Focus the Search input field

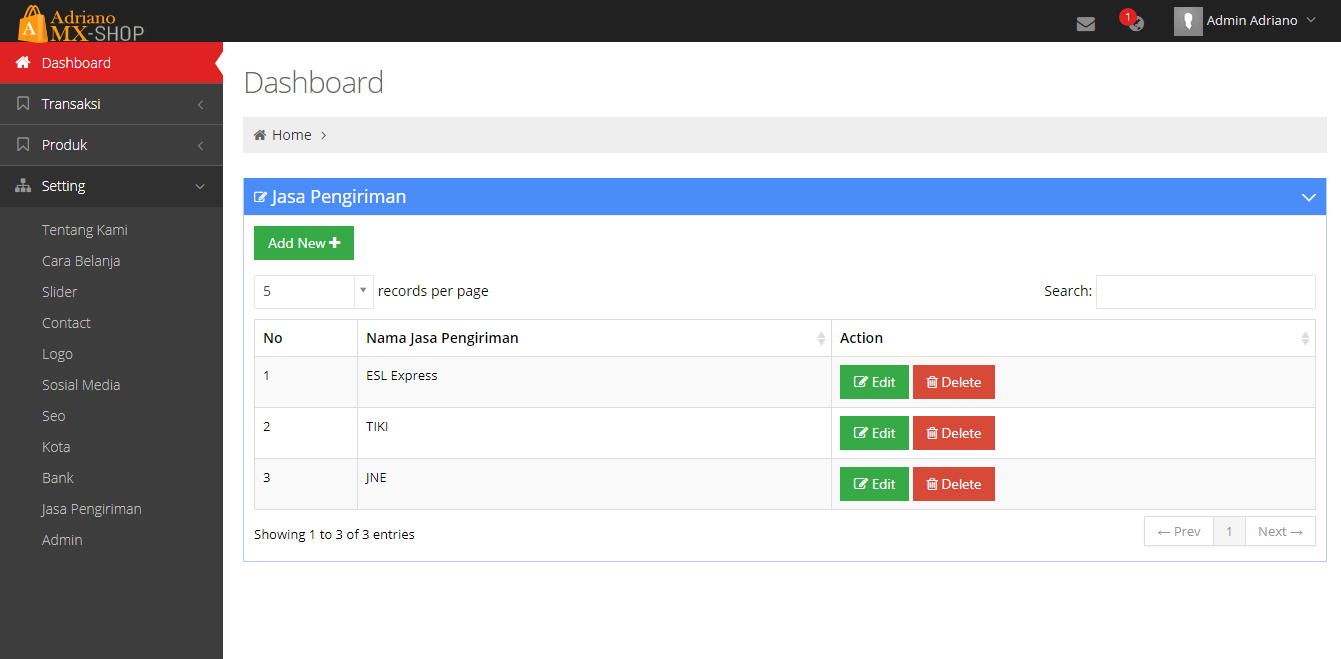point(1205,291)
